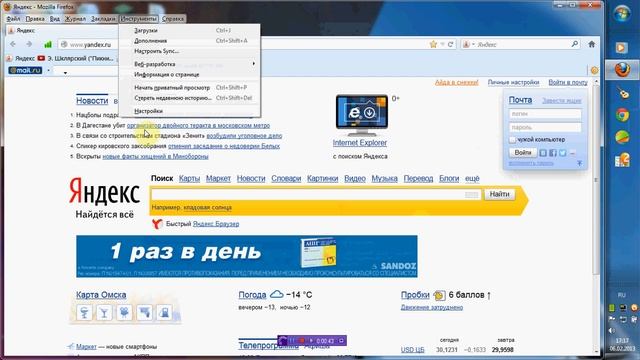Click the traffic jam icon next to Пробки

coord(439,295)
